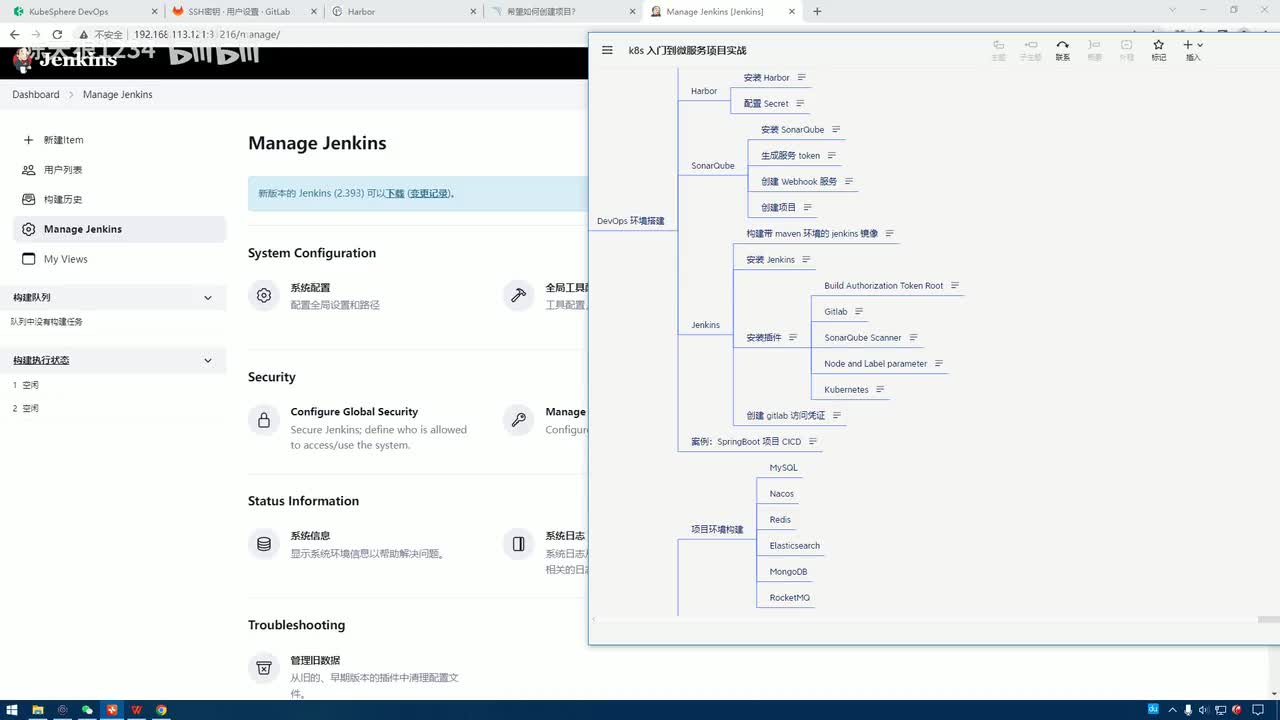This screenshot has height=720, width=1280.
Task: Switch to KubeSphere DevOps browser tab
Action: click(82, 11)
